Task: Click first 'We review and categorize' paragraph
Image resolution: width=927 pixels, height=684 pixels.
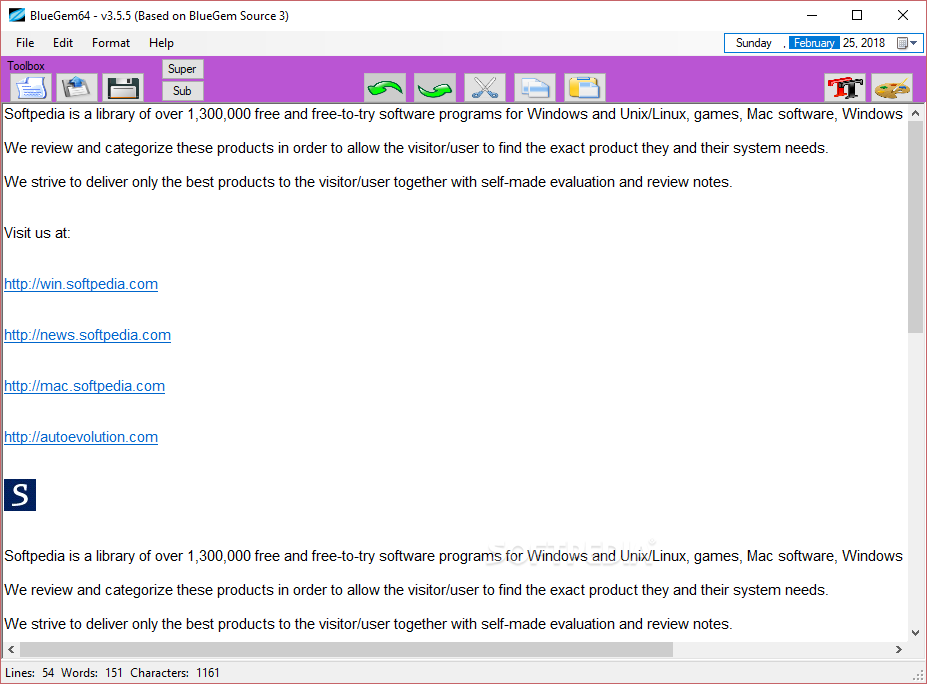Action: point(416,148)
